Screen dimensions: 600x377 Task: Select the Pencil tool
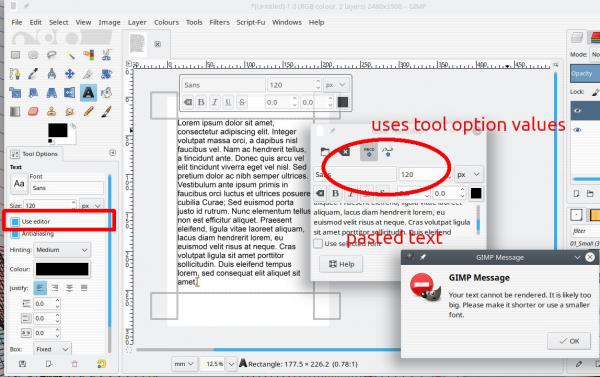click(88, 111)
